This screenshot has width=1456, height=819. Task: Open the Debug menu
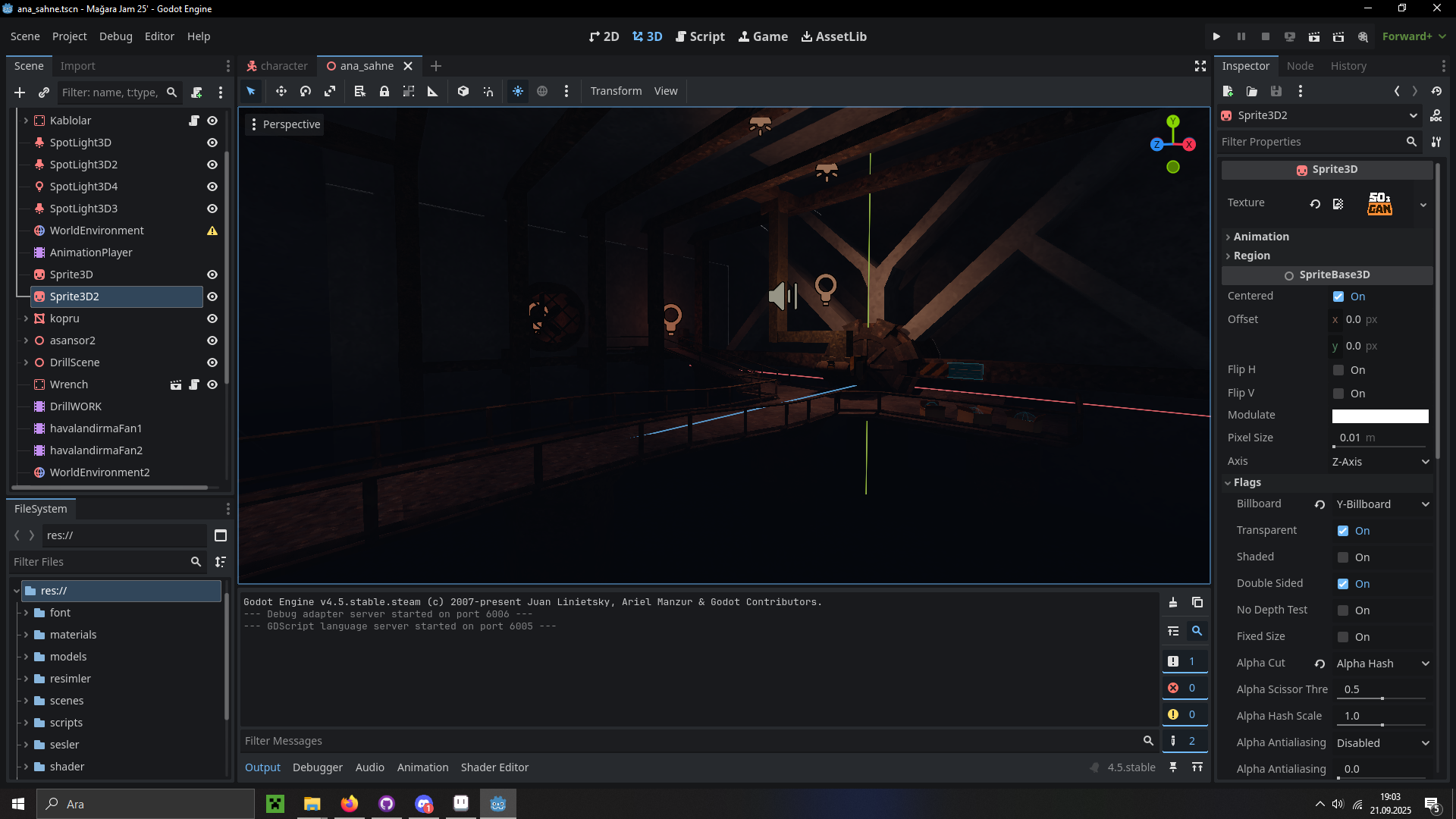tap(115, 36)
